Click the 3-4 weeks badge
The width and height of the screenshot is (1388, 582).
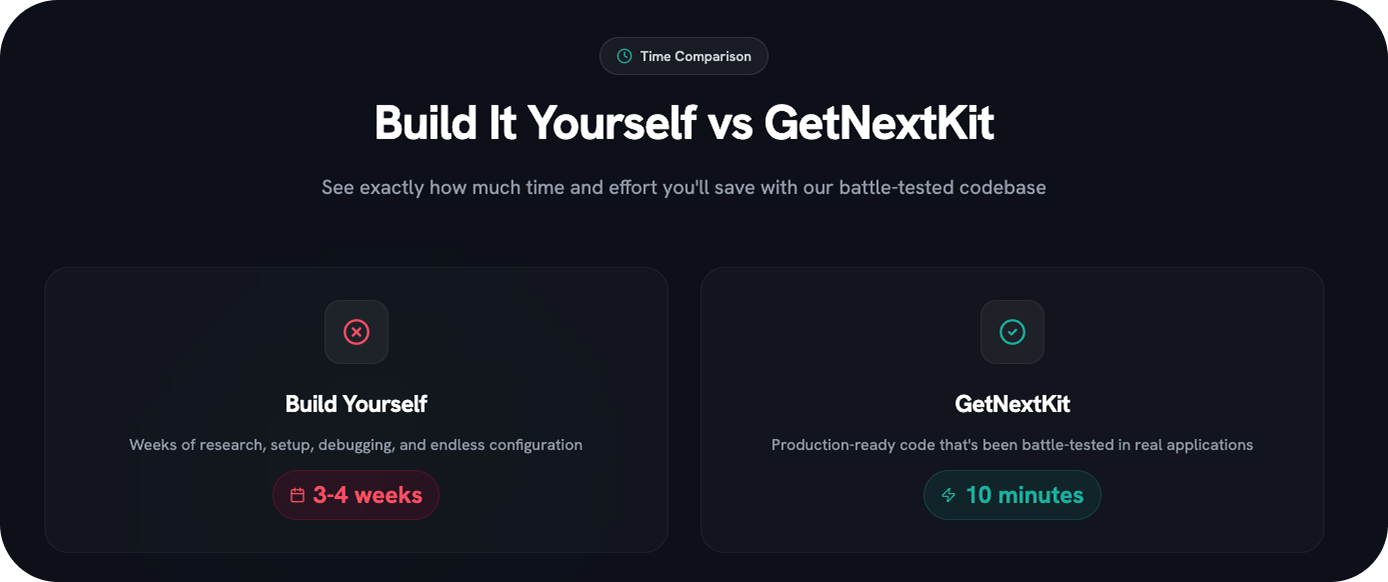356,494
